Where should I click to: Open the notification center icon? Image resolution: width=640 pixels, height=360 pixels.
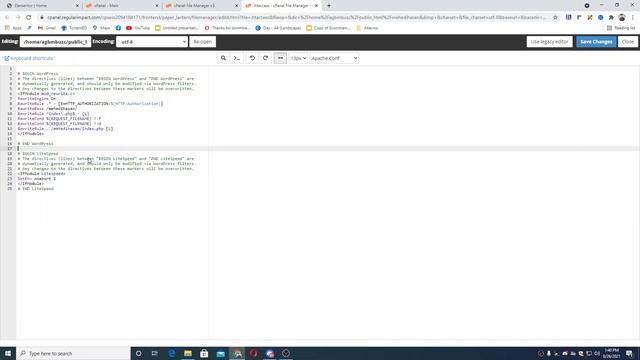[629, 353]
